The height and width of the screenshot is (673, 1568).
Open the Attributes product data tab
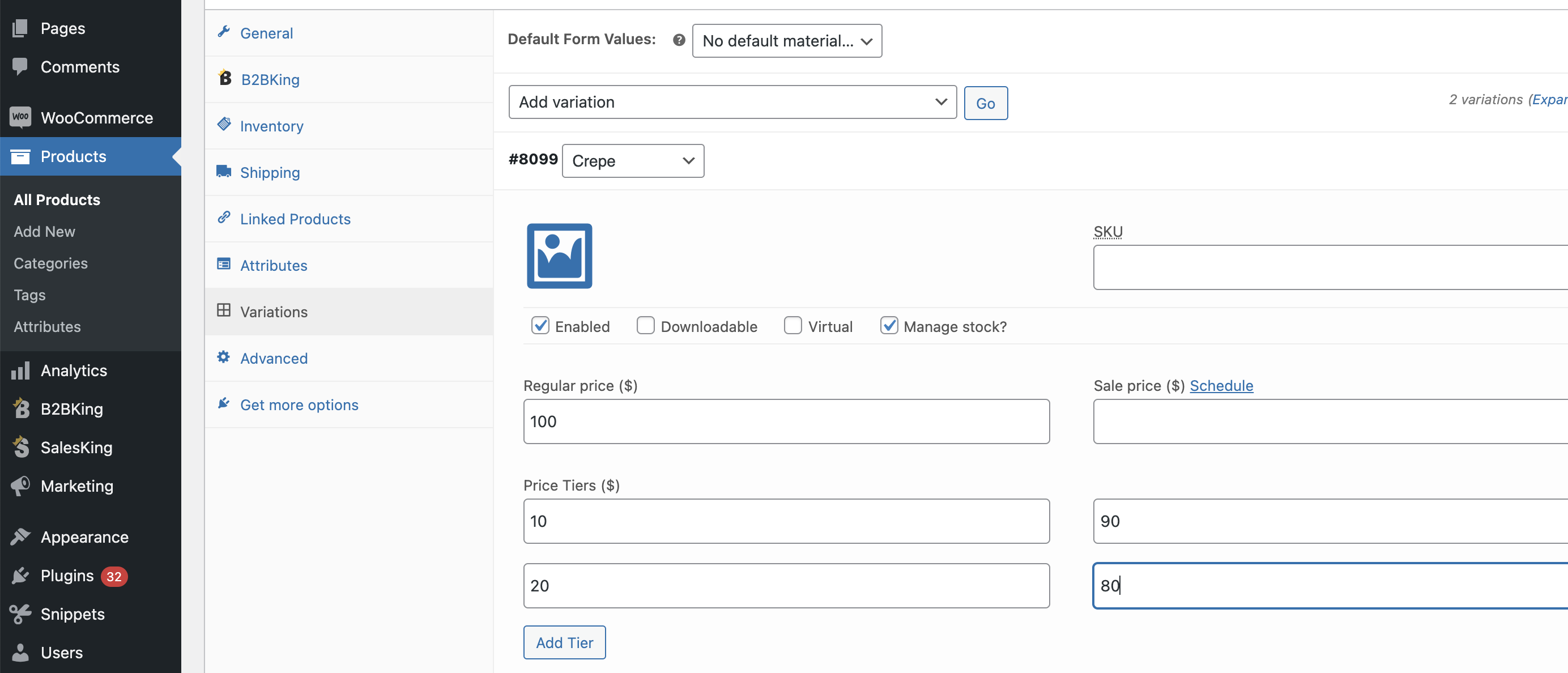[x=349, y=265]
